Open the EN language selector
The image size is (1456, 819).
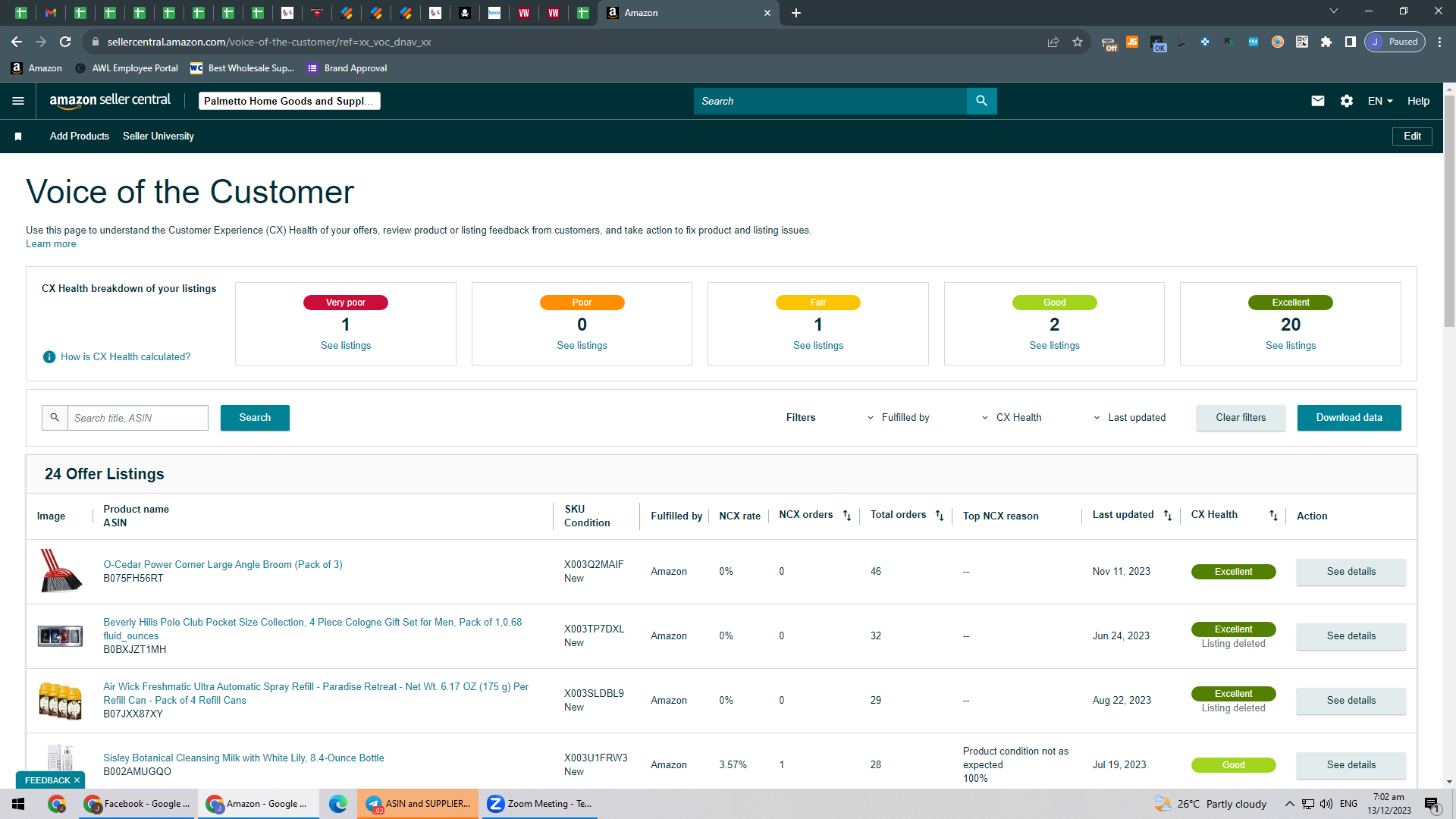pos(1380,101)
